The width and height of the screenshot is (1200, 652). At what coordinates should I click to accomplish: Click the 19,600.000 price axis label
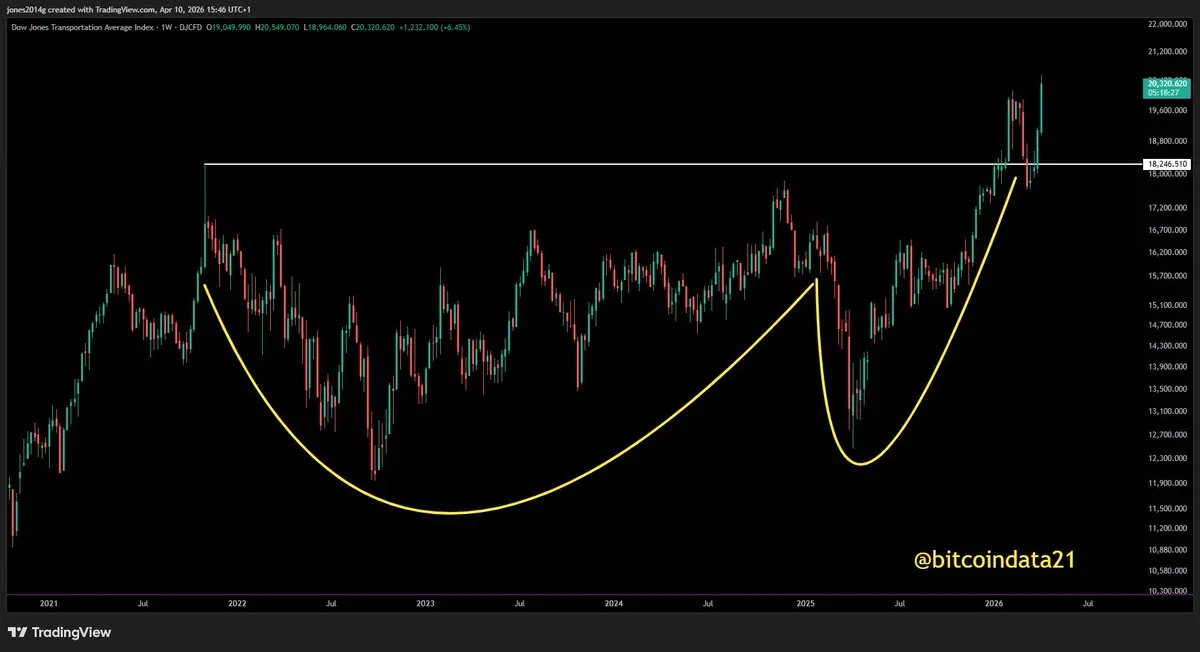(1167, 110)
